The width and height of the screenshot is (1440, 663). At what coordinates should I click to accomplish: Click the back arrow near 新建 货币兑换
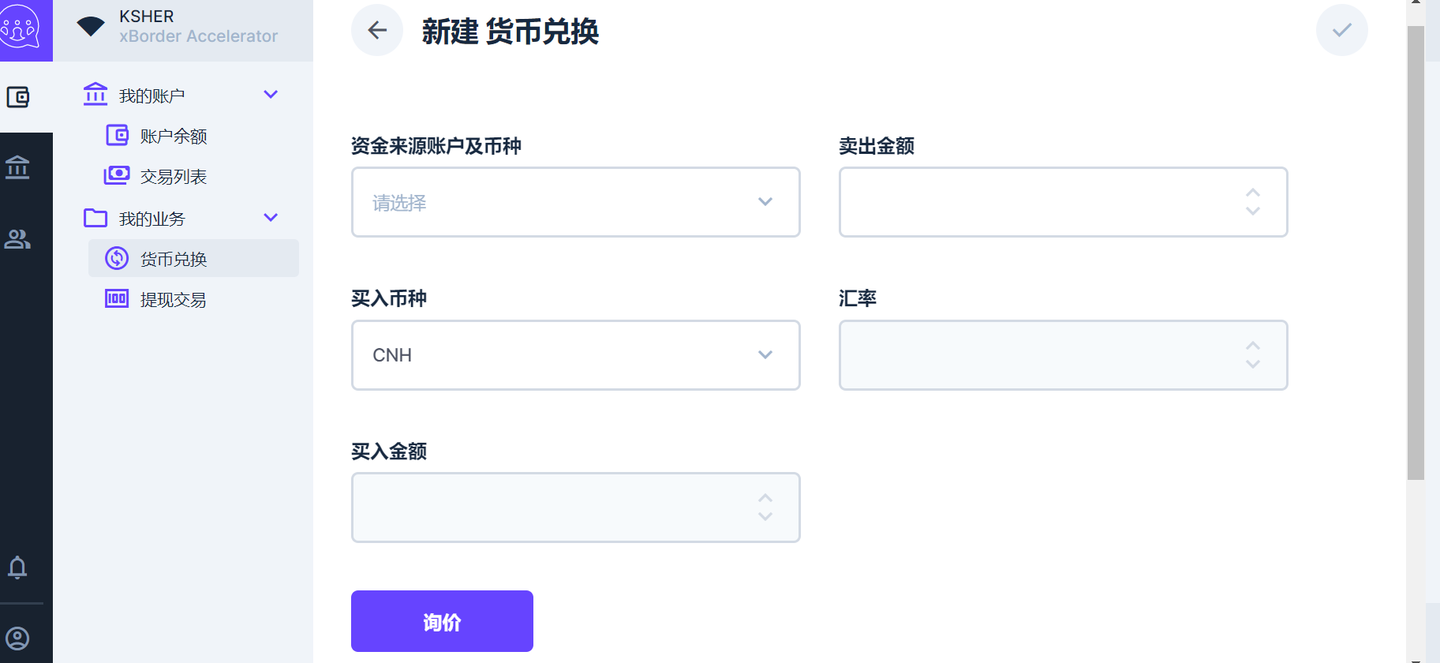tap(377, 30)
